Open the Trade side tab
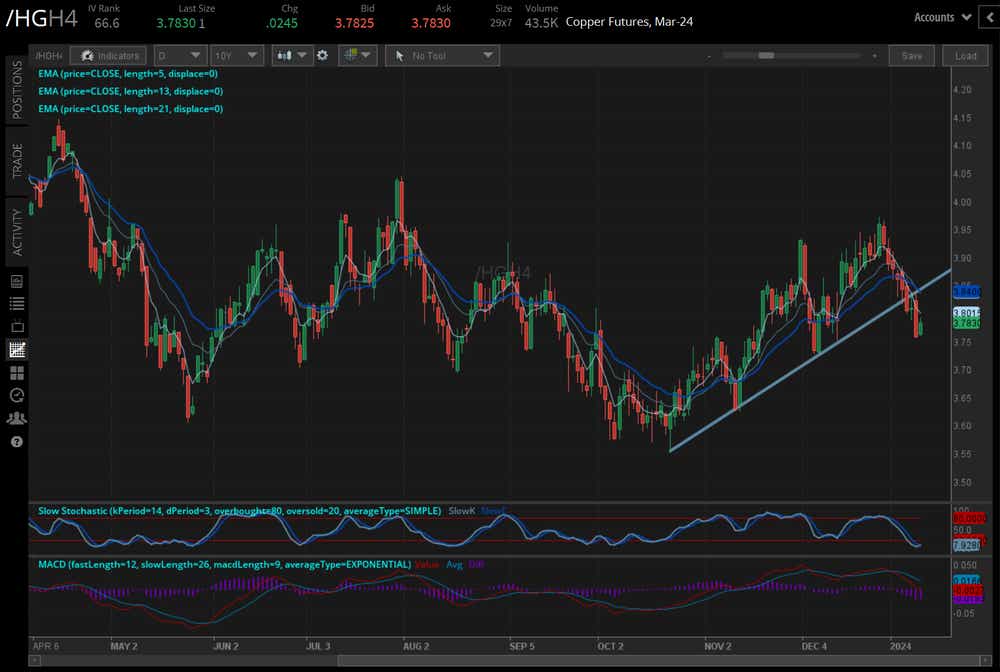Screen dimensions: 1000x672 (x=17, y=160)
